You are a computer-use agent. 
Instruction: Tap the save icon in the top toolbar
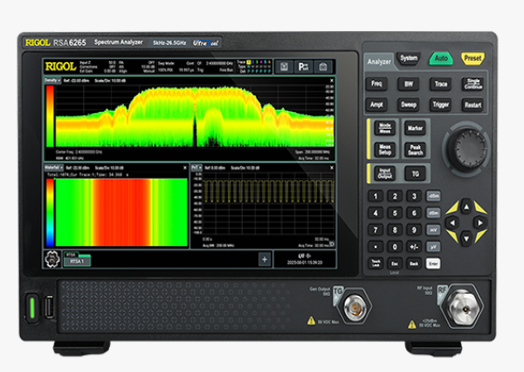(284, 67)
